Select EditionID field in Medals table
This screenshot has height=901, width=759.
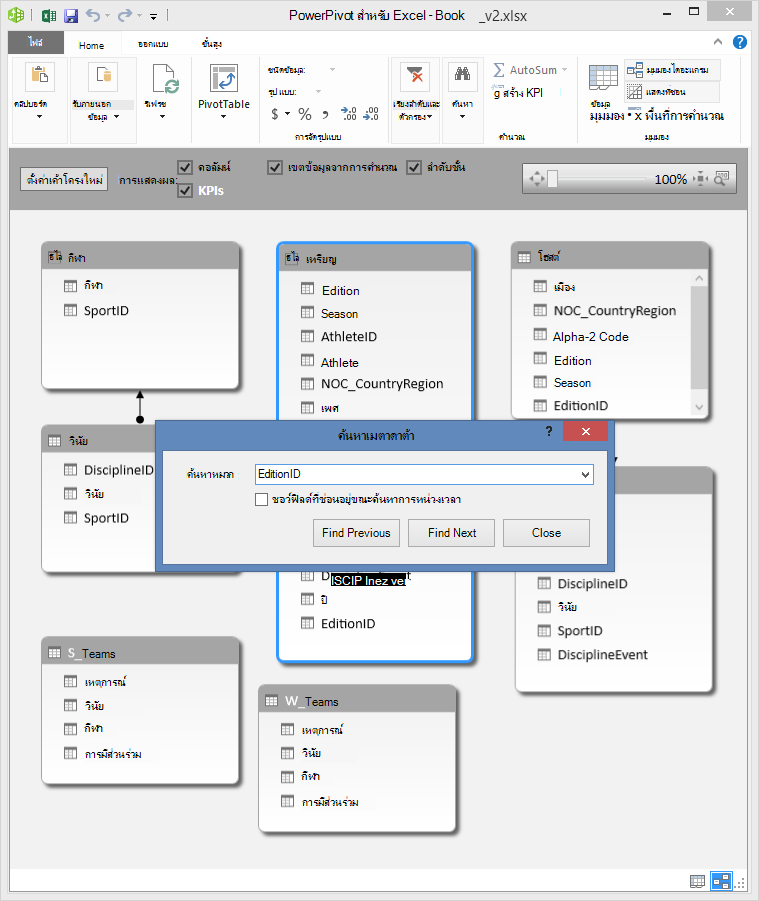coord(348,623)
